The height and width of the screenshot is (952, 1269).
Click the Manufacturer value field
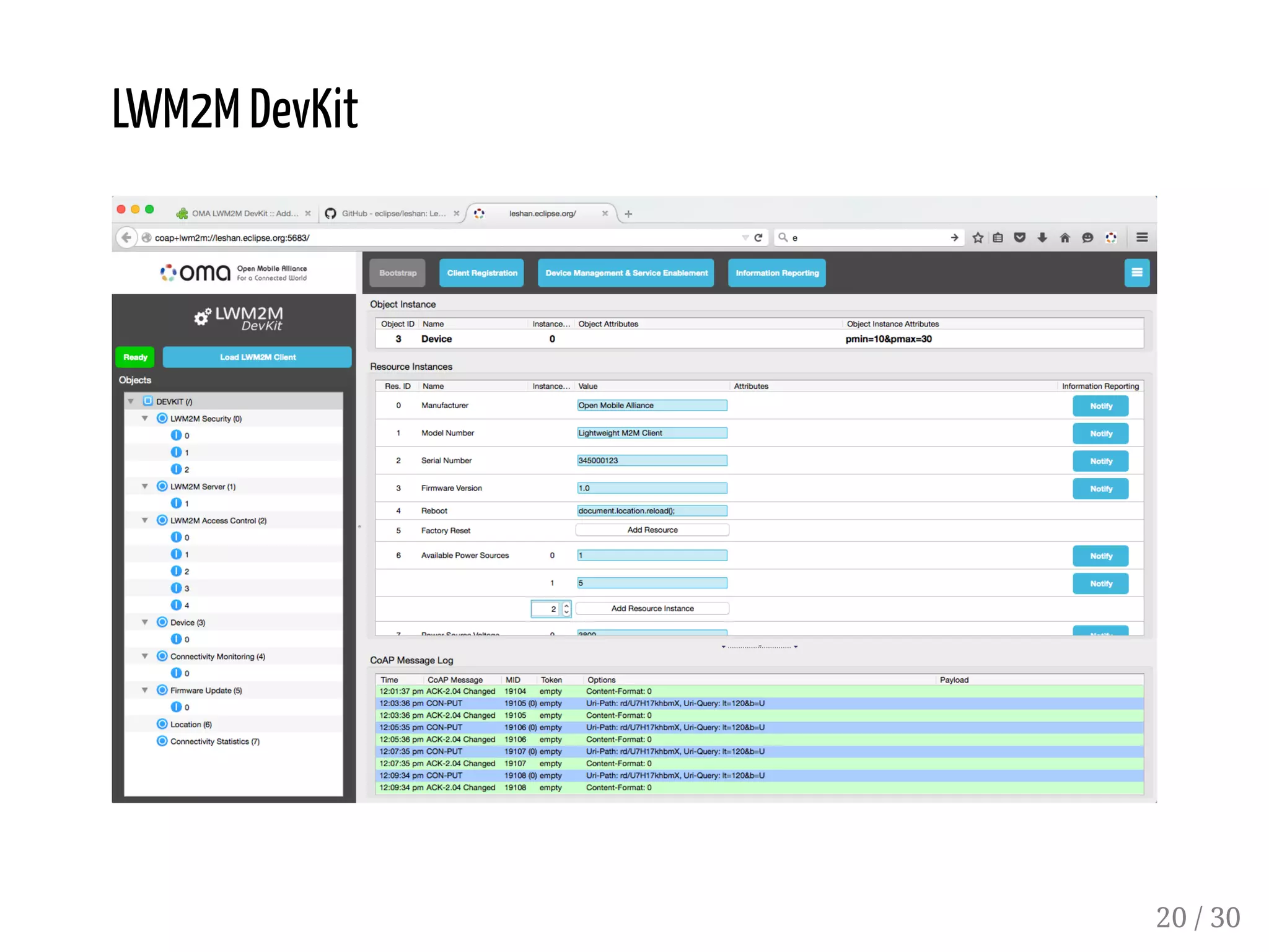[x=652, y=405]
